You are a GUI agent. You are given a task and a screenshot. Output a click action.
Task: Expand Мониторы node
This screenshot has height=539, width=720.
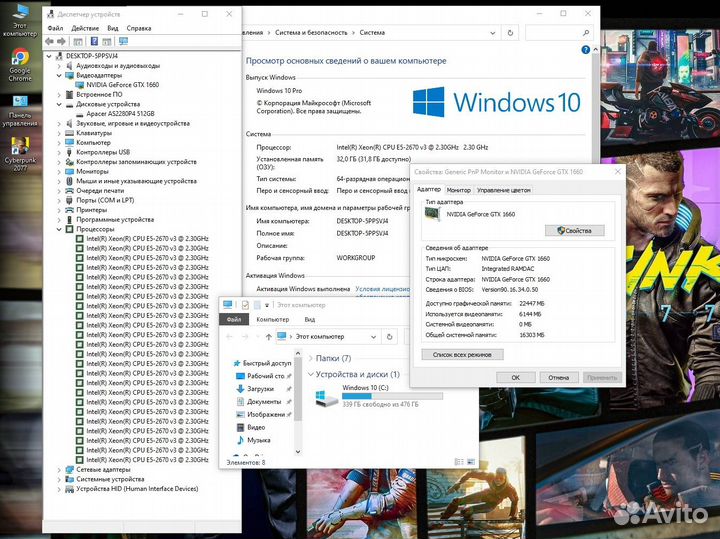click(59, 171)
